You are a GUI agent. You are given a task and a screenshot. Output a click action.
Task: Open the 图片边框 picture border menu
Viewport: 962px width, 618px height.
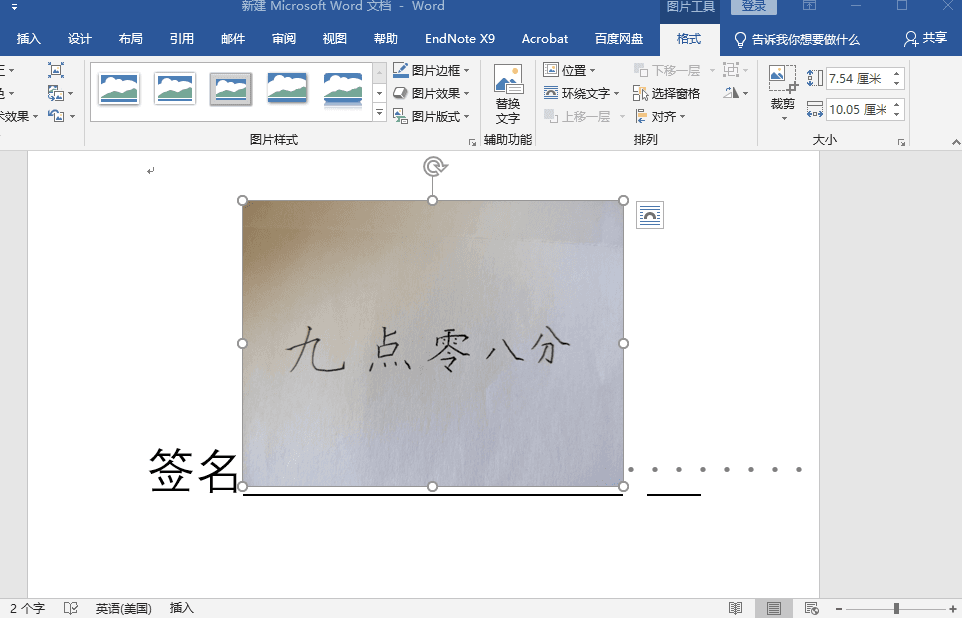coord(431,70)
